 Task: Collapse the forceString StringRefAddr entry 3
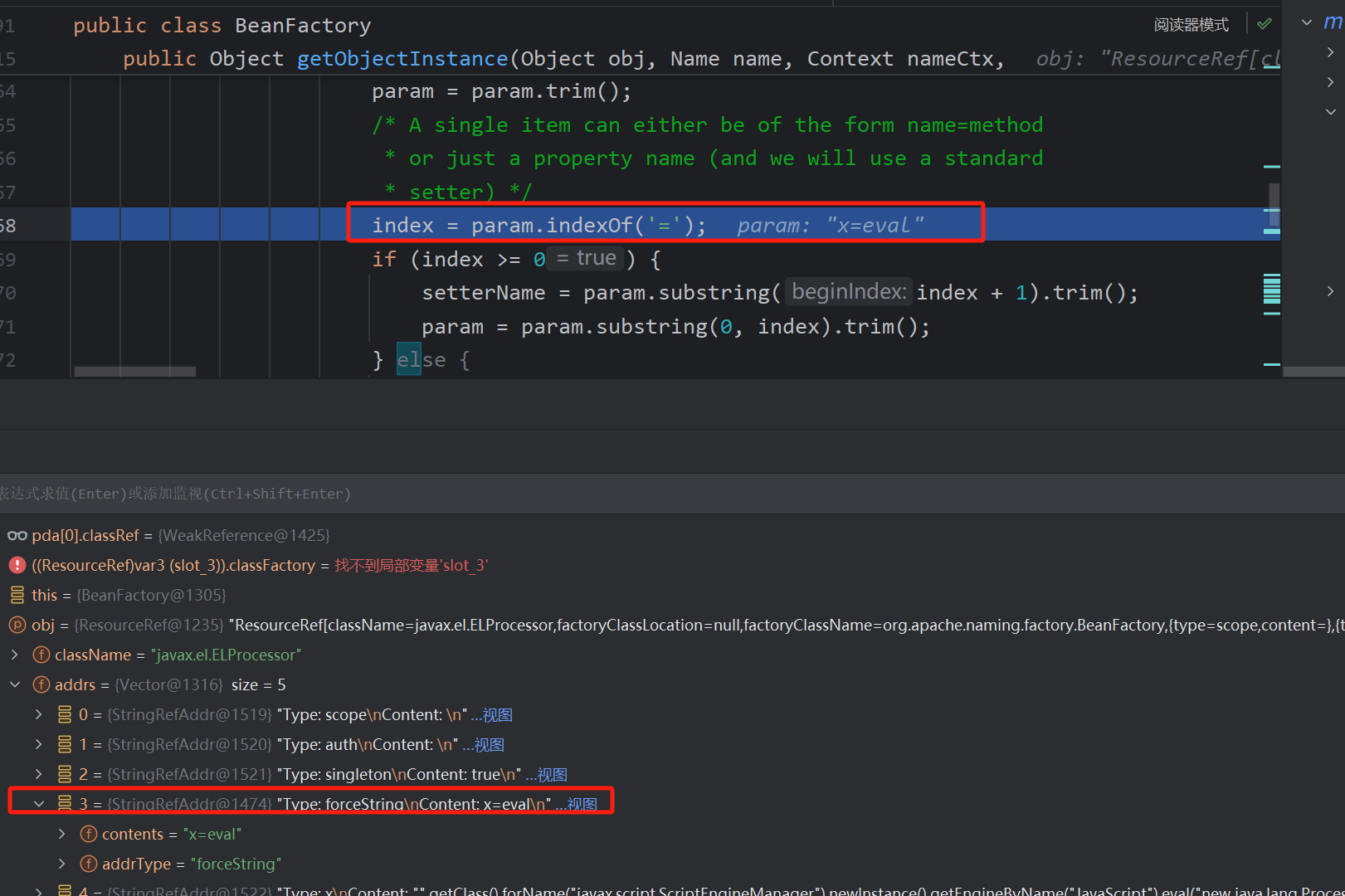point(39,804)
